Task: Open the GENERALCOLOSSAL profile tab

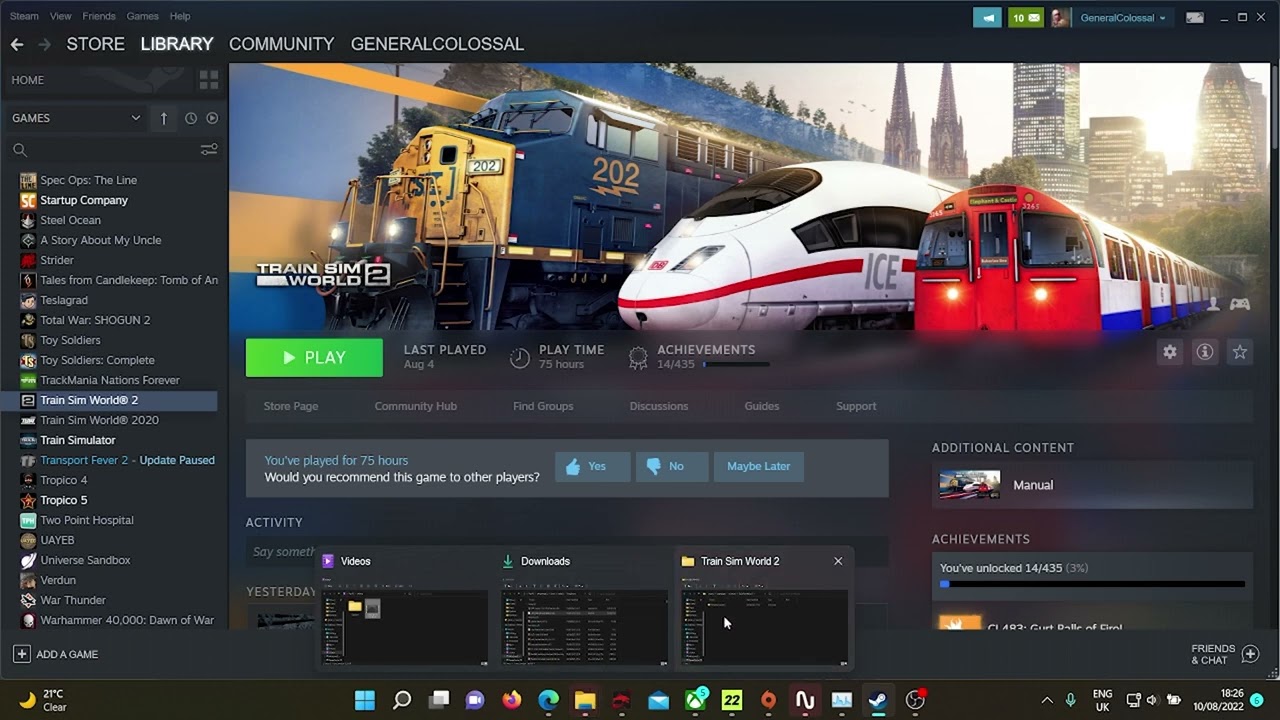Action: point(437,44)
